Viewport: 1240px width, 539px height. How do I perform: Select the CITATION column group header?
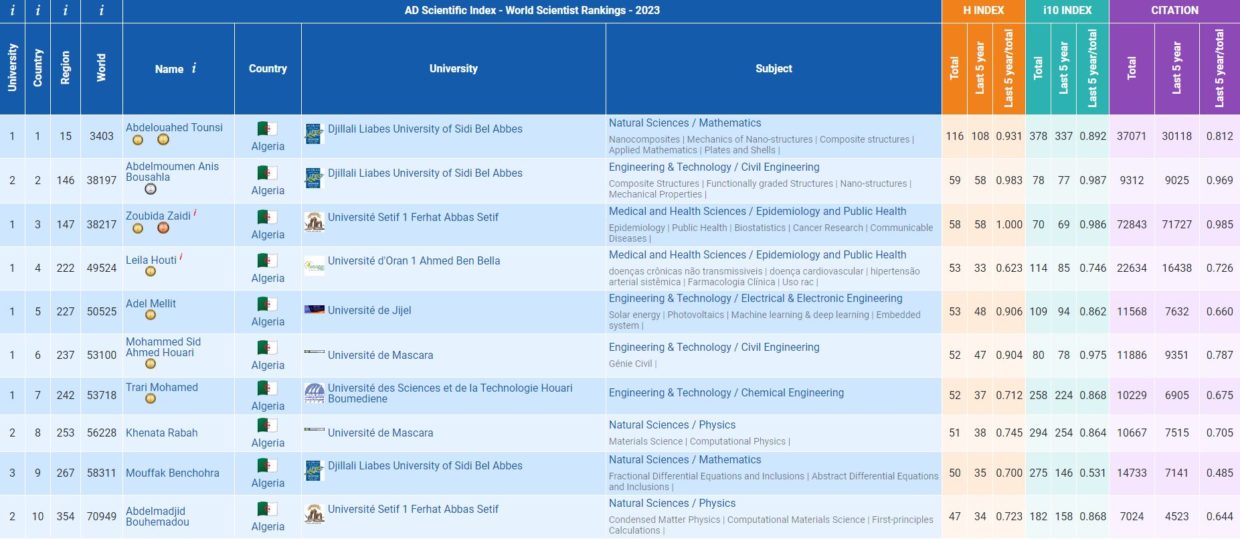pyautogui.click(x=1174, y=11)
